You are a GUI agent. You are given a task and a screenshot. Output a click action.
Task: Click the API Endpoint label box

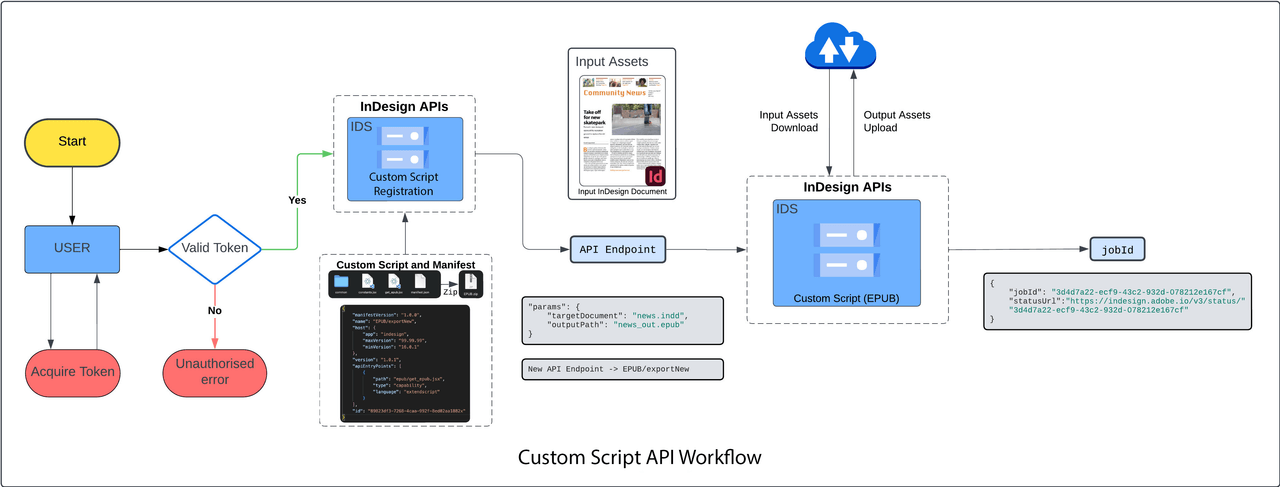click(x=617, y=250)
